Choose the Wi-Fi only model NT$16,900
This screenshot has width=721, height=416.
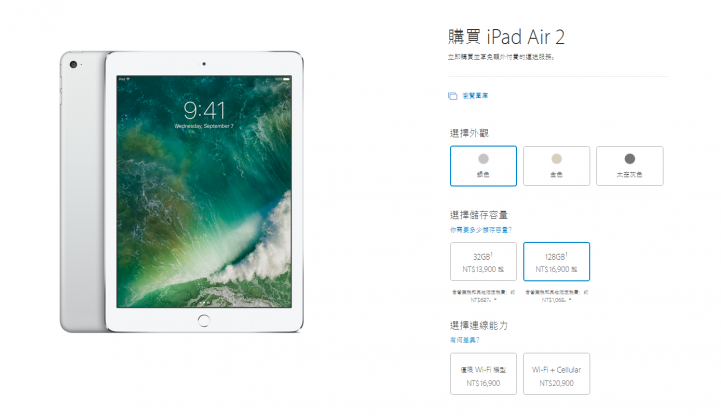(x=483, y=374)
